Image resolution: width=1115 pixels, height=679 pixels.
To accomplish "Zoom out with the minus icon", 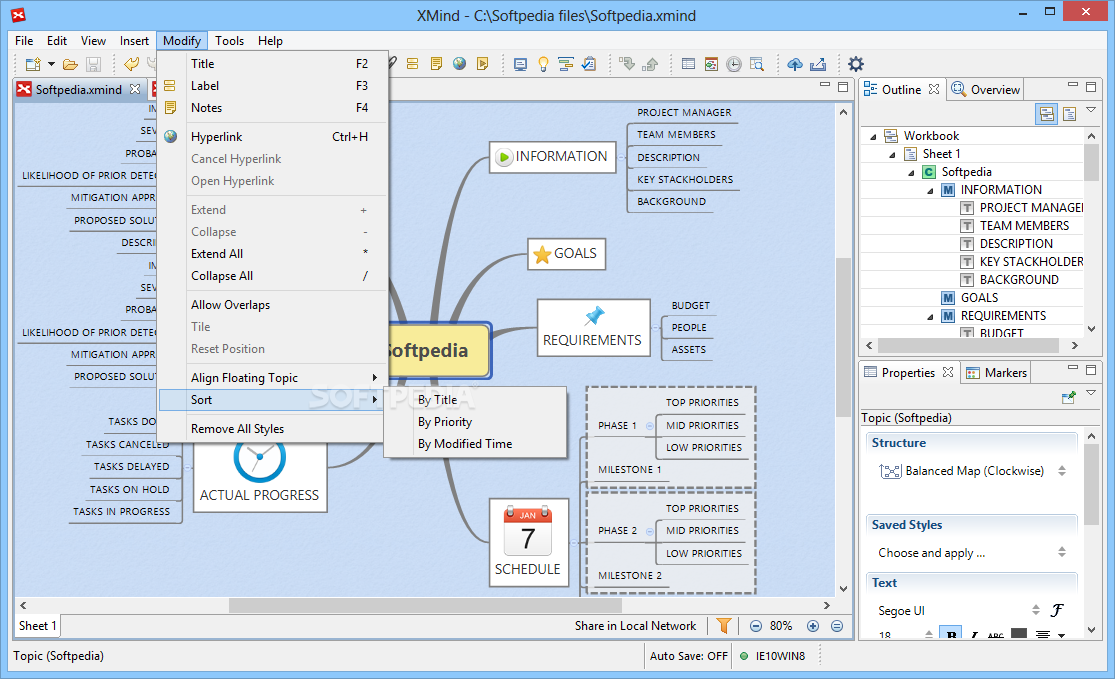I will (756, 626).
